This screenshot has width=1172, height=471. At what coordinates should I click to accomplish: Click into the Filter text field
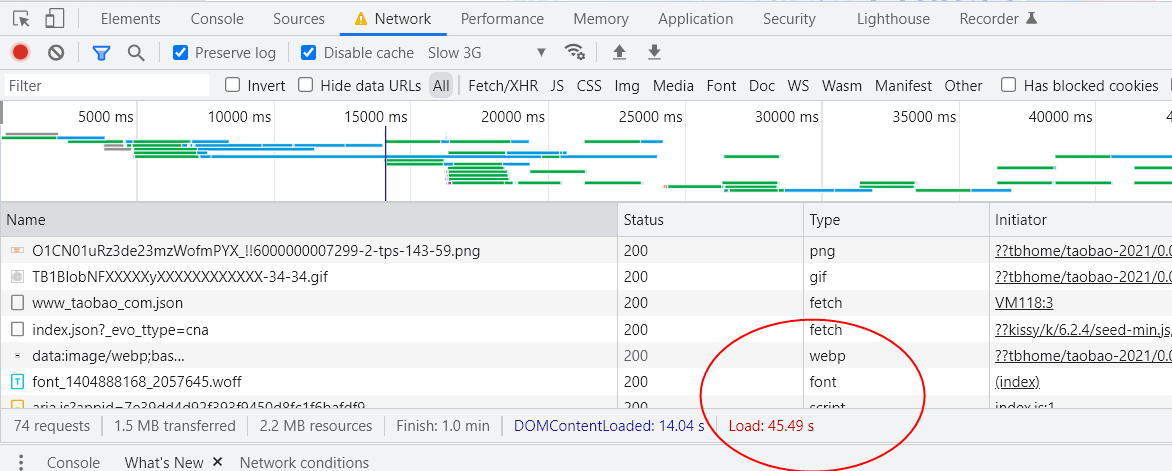[x=105, y=86]
